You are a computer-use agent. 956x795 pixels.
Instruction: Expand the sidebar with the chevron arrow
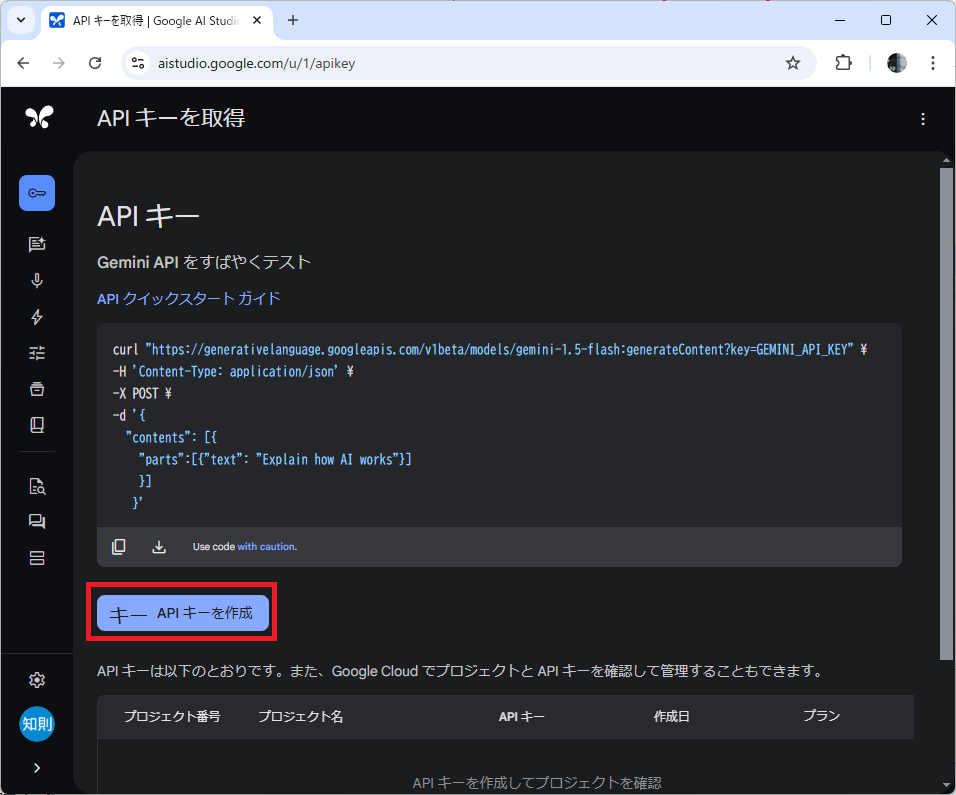(37, 768)
